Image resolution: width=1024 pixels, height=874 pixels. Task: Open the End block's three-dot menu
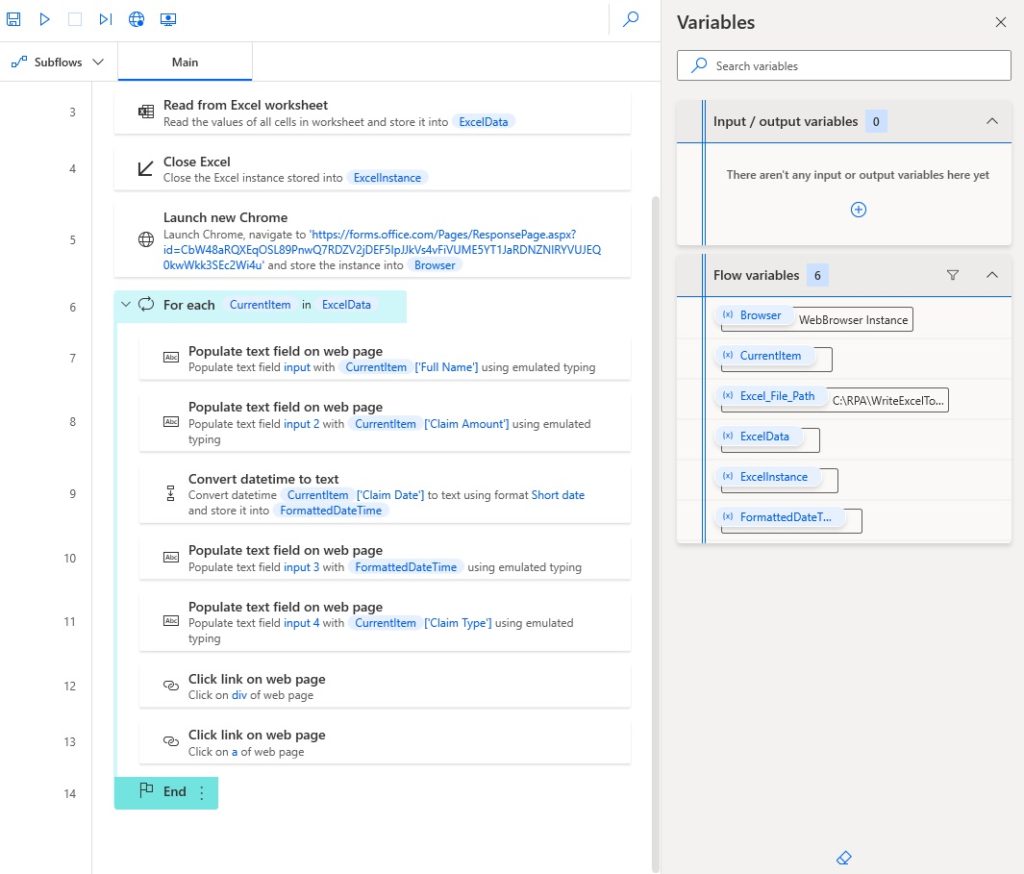pyautogui.click(x=202, y=791)
